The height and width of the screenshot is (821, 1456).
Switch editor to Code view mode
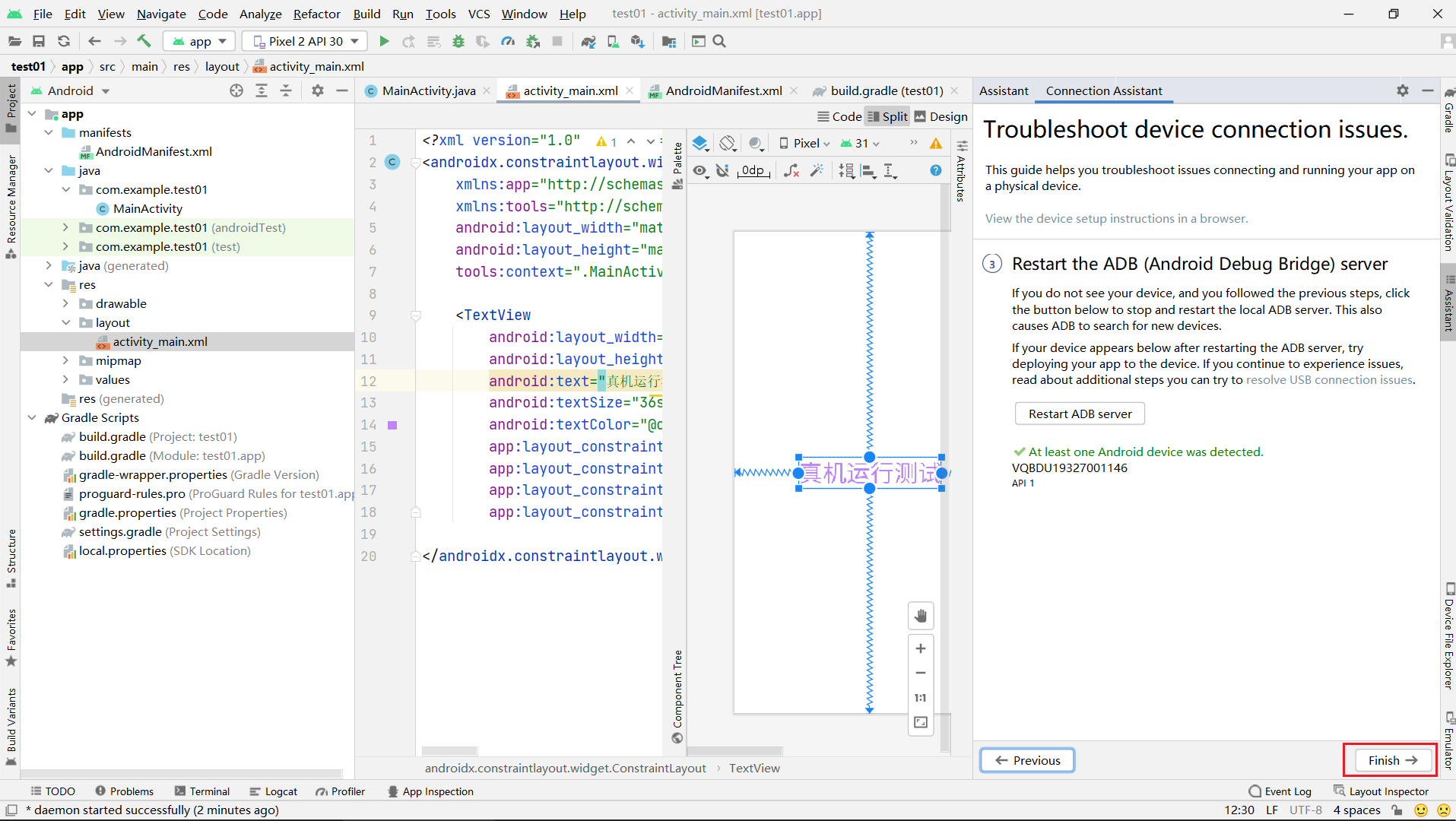839,116
